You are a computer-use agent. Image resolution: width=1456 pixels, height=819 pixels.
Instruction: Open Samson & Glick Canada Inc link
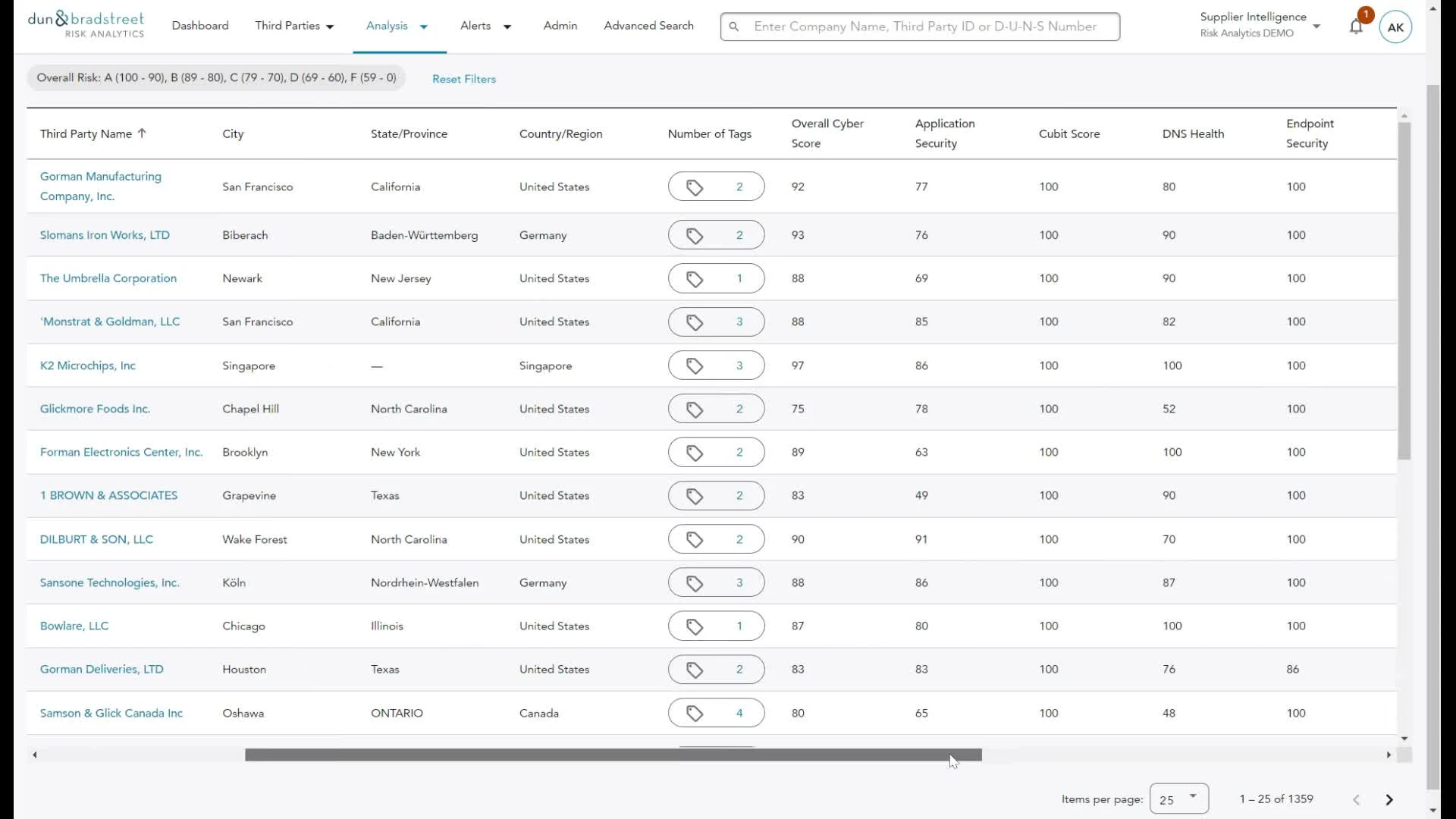click(x=111, y=713)
